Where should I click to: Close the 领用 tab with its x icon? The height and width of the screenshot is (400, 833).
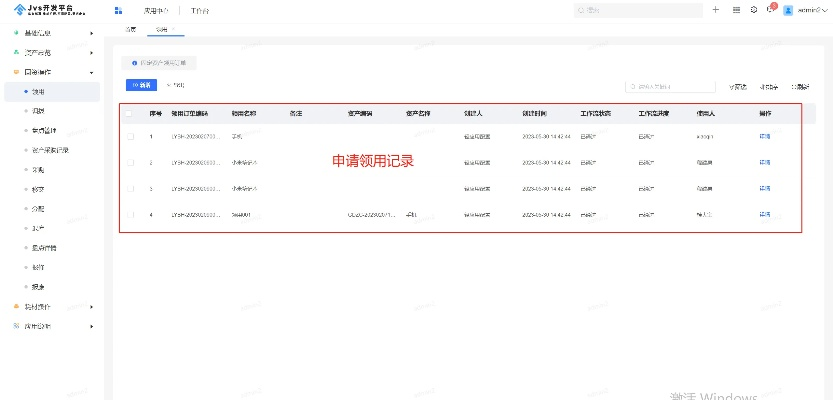pyautogui.click(x=173, y=29)
